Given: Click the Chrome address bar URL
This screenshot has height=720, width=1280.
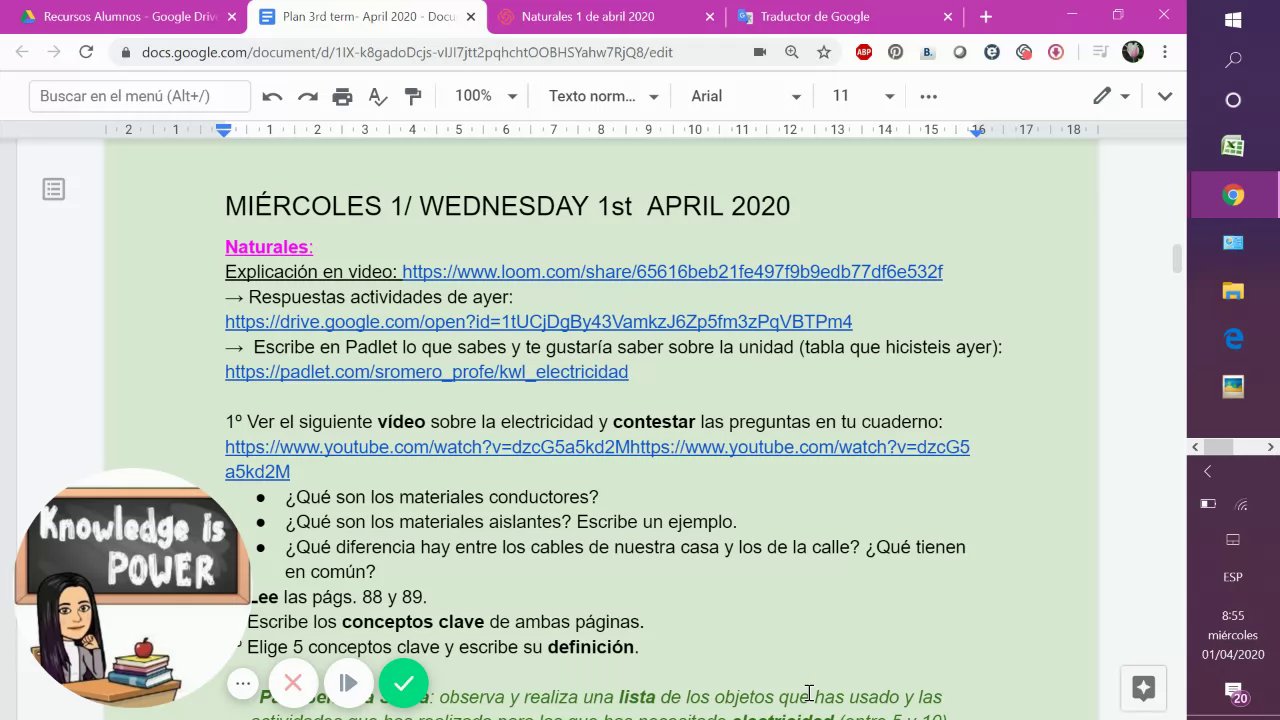Looking at the screenshot, I should tap(407, 52).
